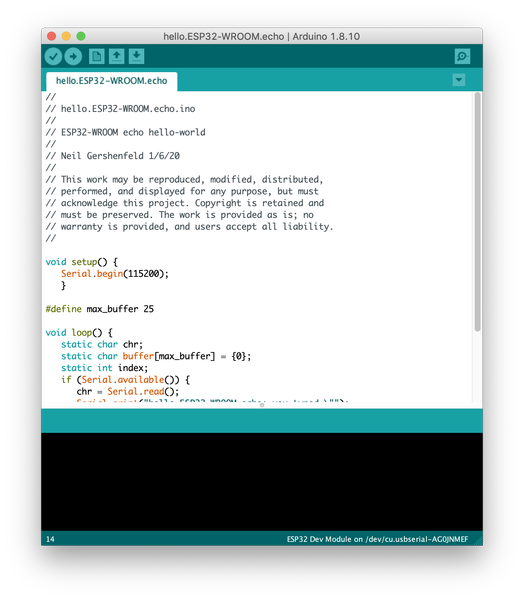Click the 'chr = Serial.read();' line
This screenshot has width=524, height=600.
pyautogui.click(x=127, y=391)
